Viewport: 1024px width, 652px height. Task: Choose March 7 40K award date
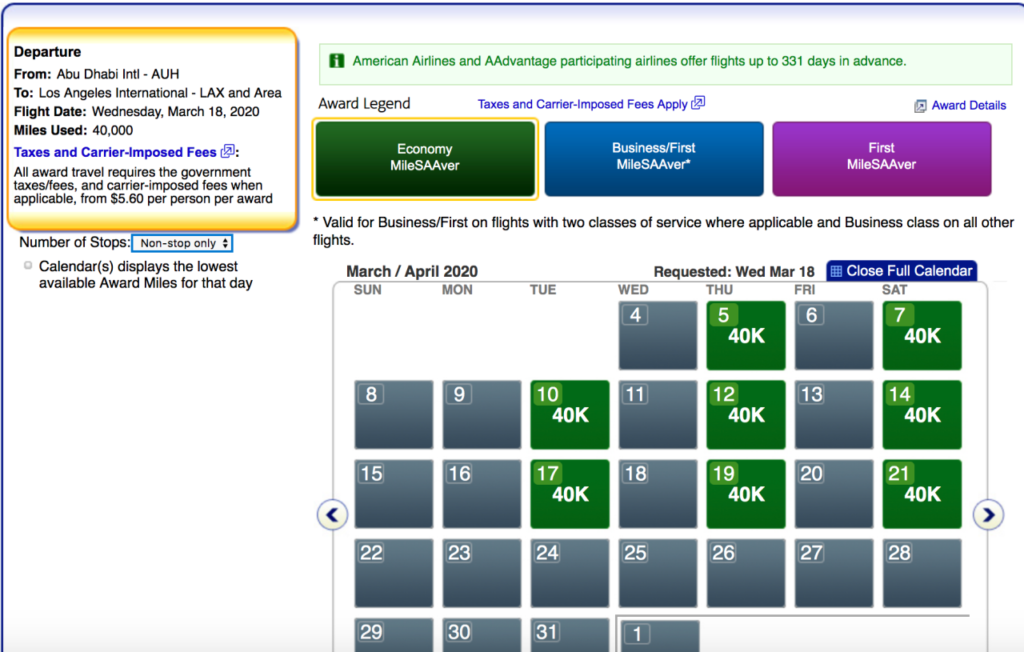(921, 335)
